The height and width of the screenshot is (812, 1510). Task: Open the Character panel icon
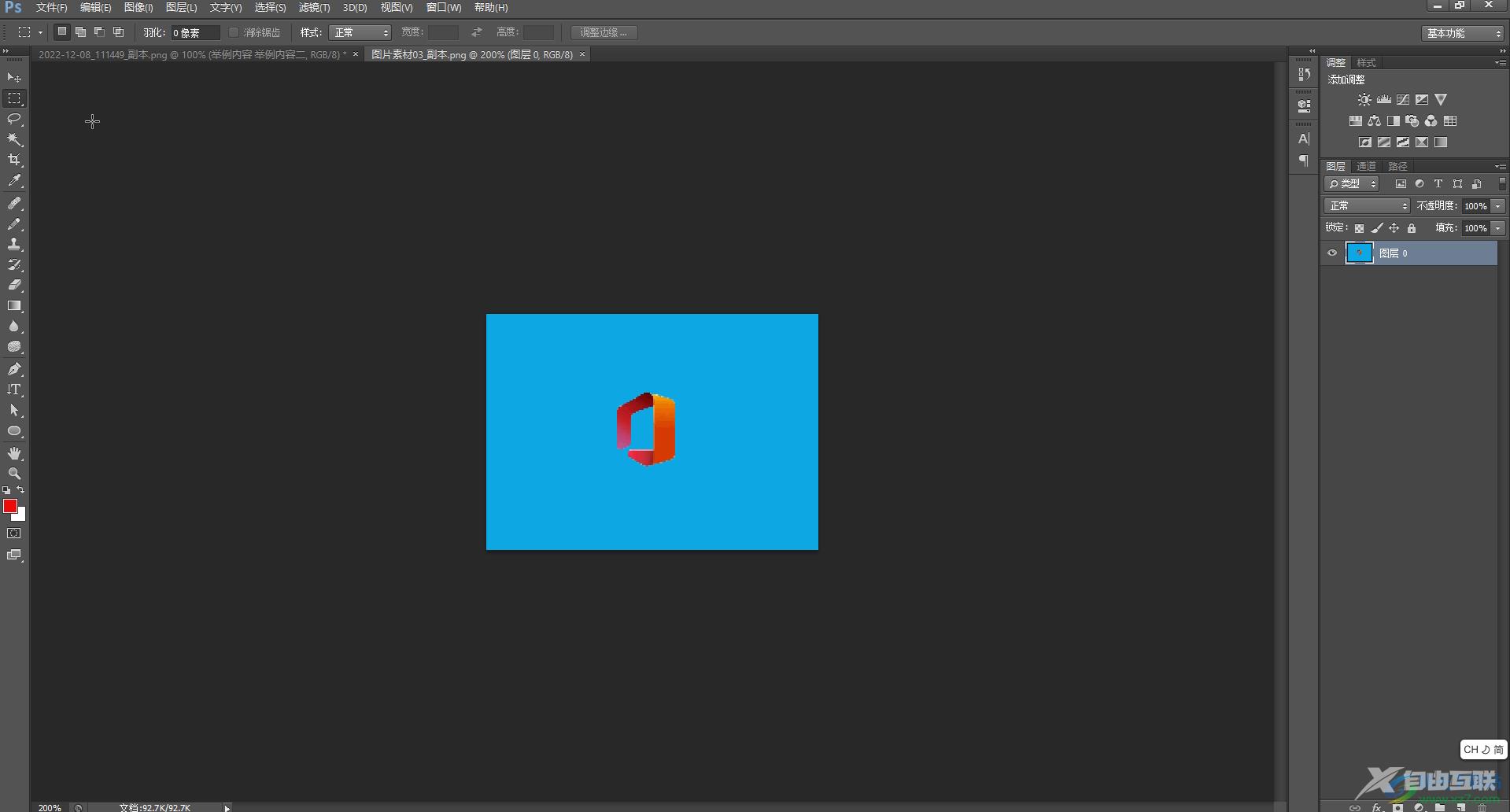click(1304, 138)
